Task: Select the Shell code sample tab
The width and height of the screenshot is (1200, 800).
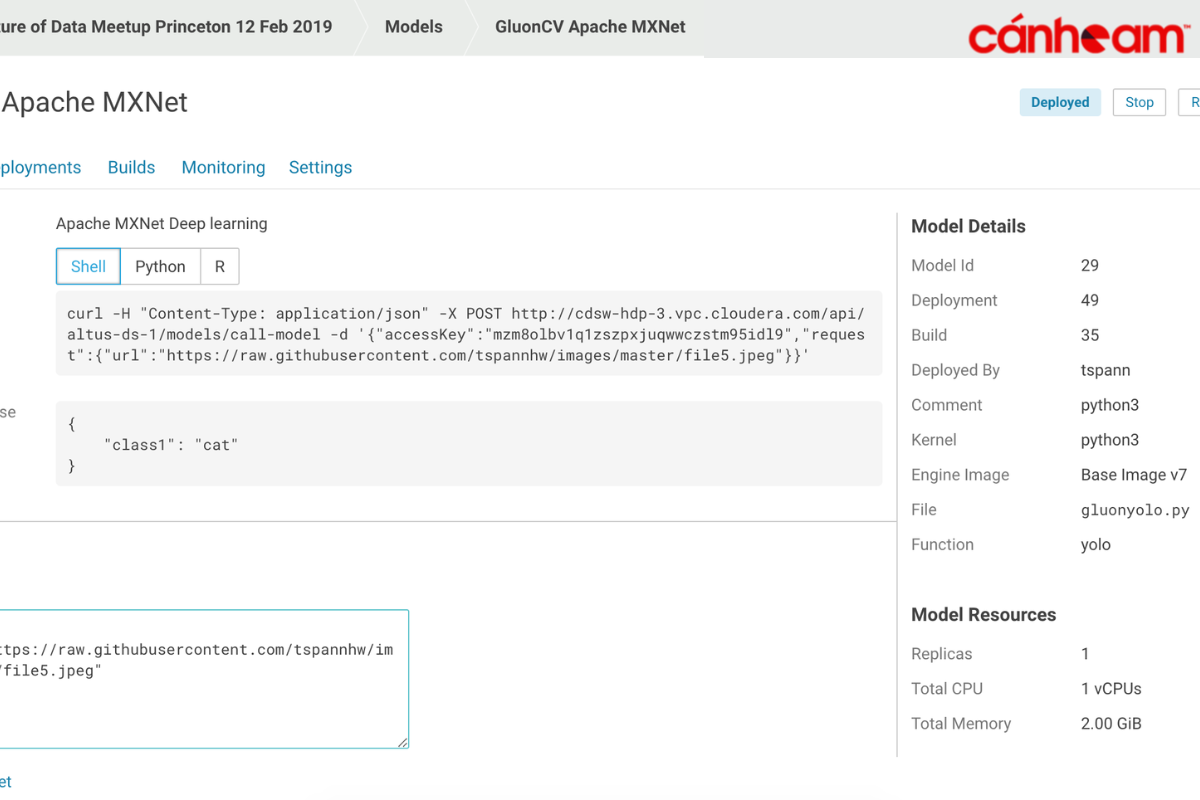Action: coord(88,267)
